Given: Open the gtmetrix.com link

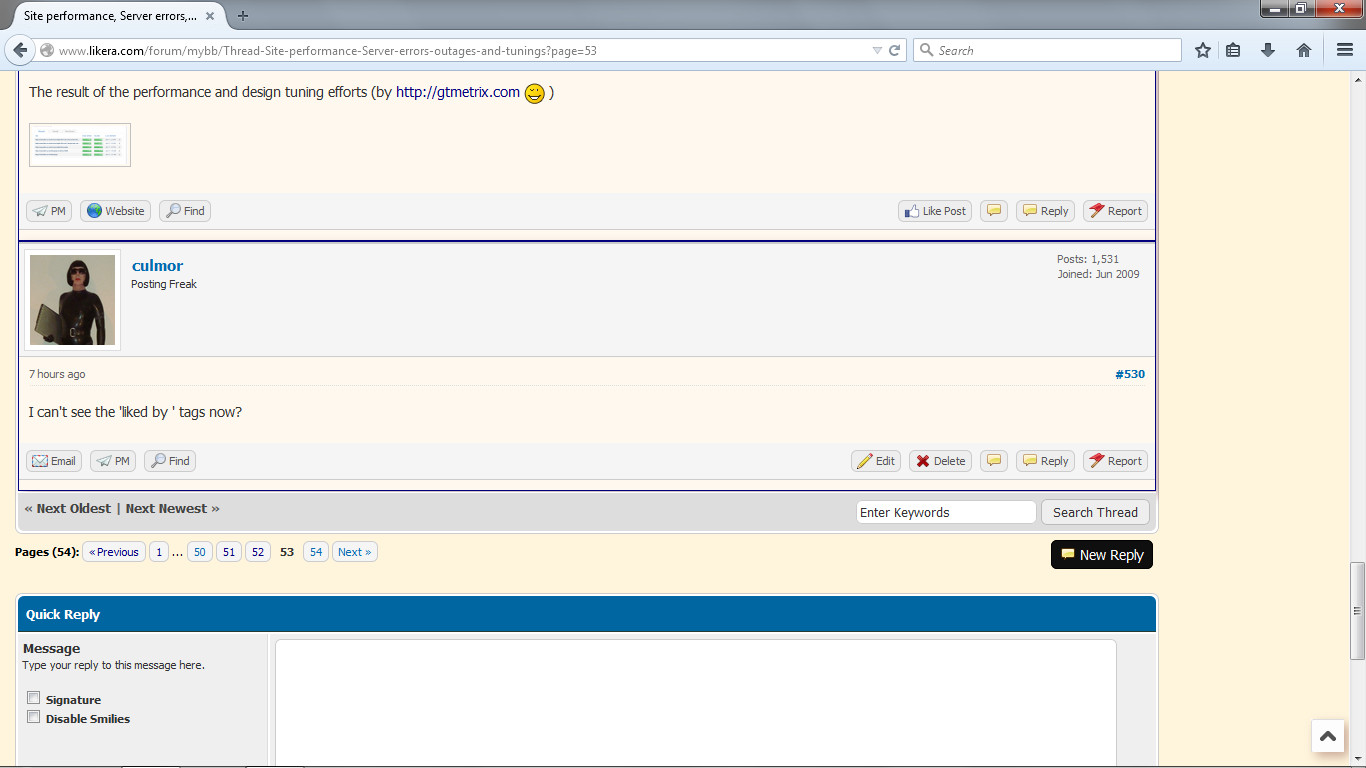Looking at the screenshot, I should 458,92.
